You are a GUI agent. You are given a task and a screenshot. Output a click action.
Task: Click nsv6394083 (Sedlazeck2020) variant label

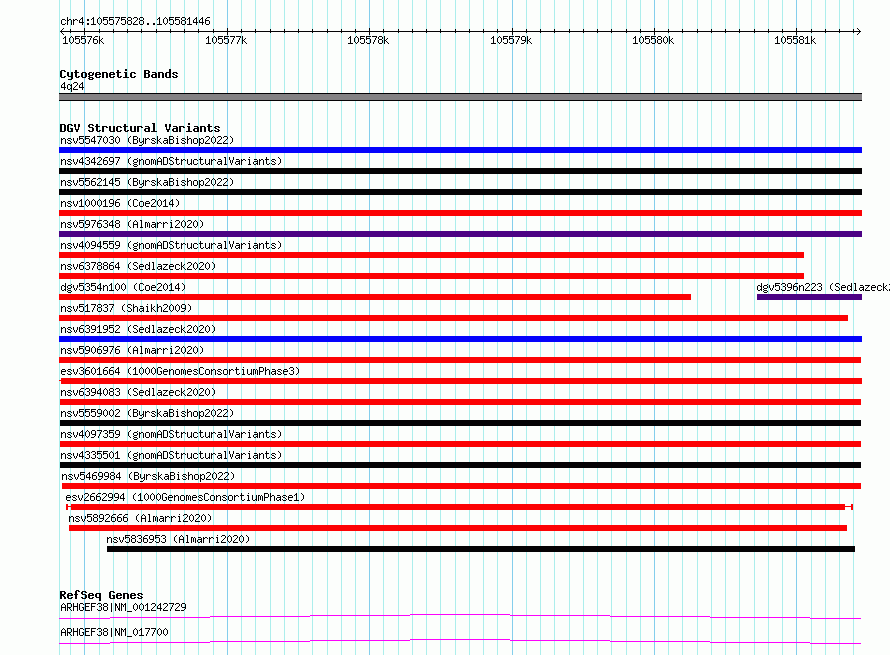click(138, 392)
